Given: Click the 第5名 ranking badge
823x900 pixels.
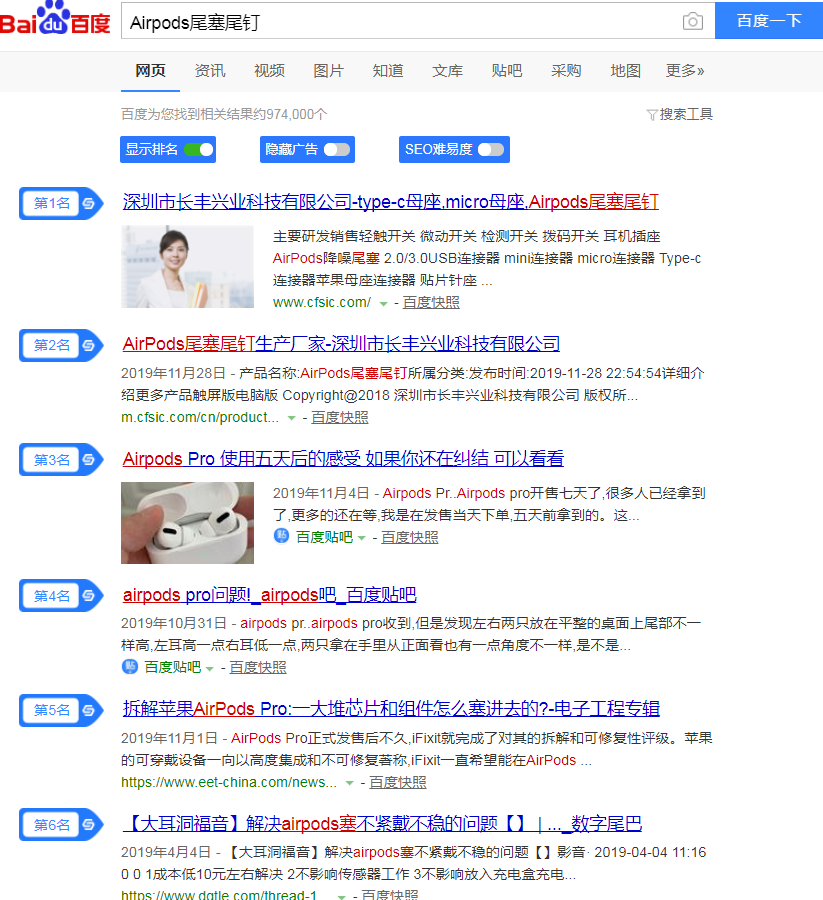Looking at the screenshot, I should pos(61,711).
